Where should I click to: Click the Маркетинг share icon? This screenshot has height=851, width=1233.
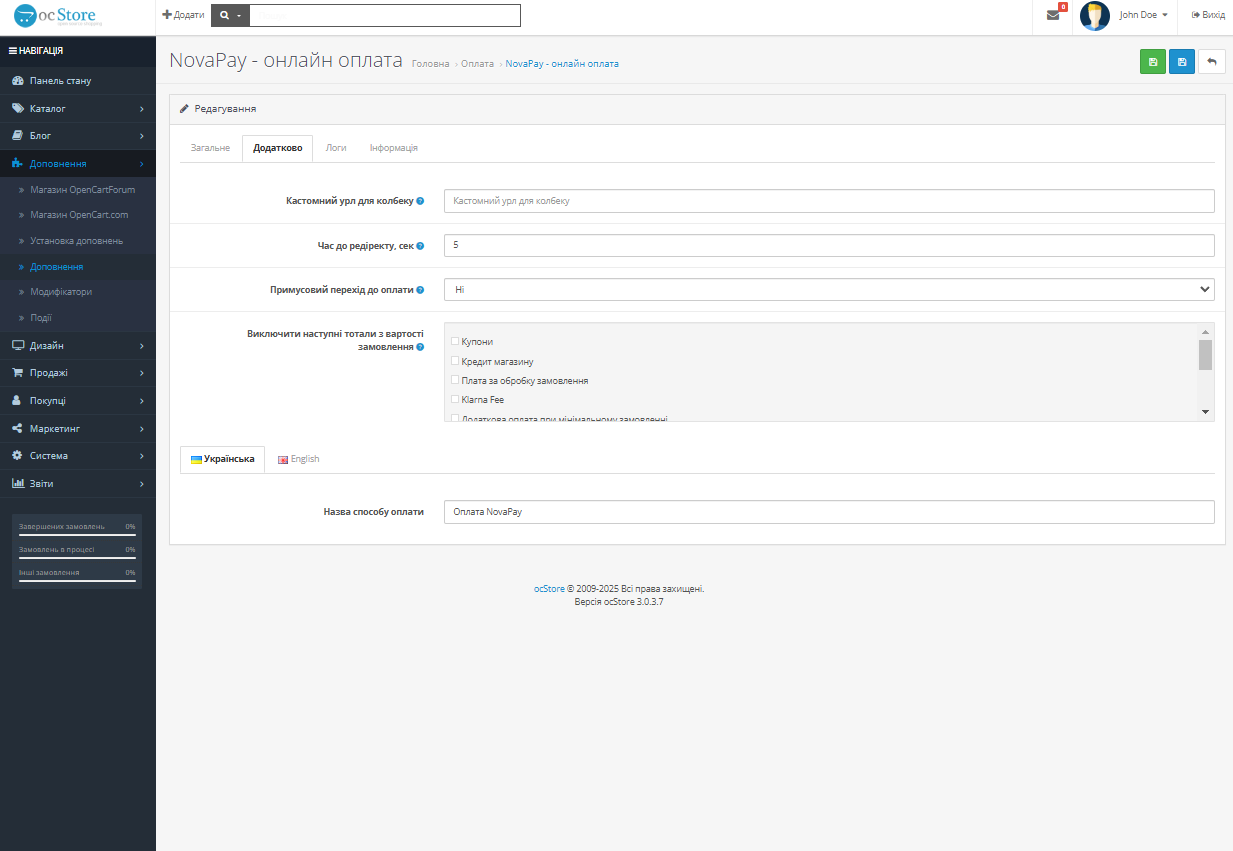[x=18, y=428]
